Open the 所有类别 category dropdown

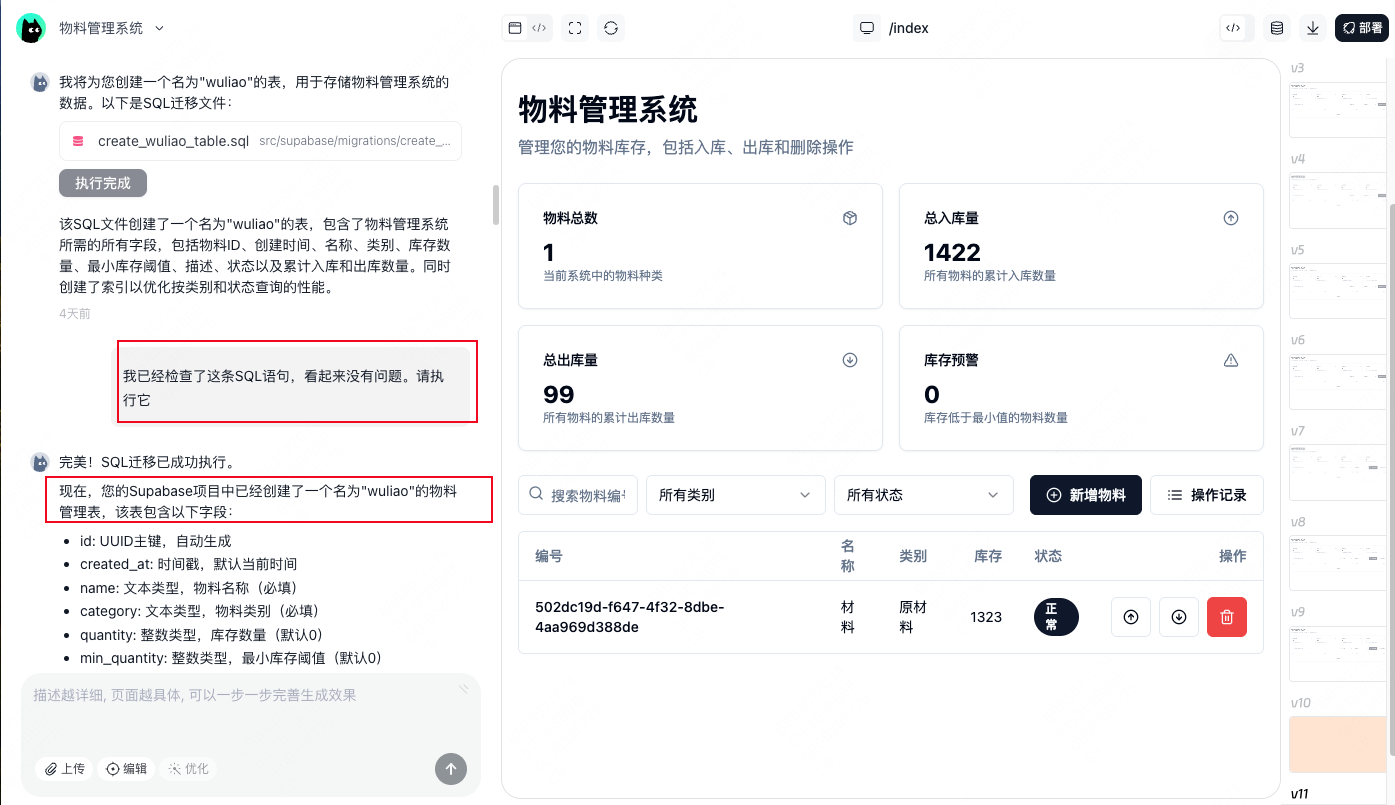[735, 494]
